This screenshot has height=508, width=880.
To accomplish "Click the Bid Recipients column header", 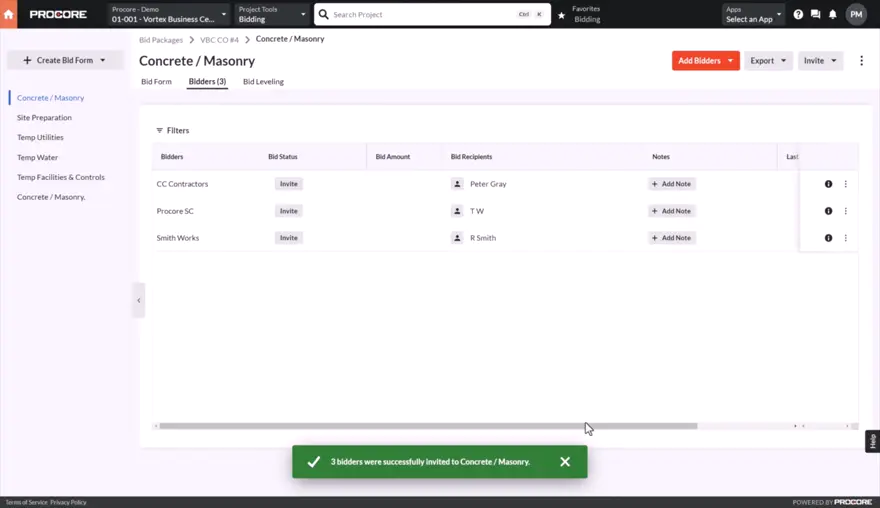I will [x=471, y=157].
